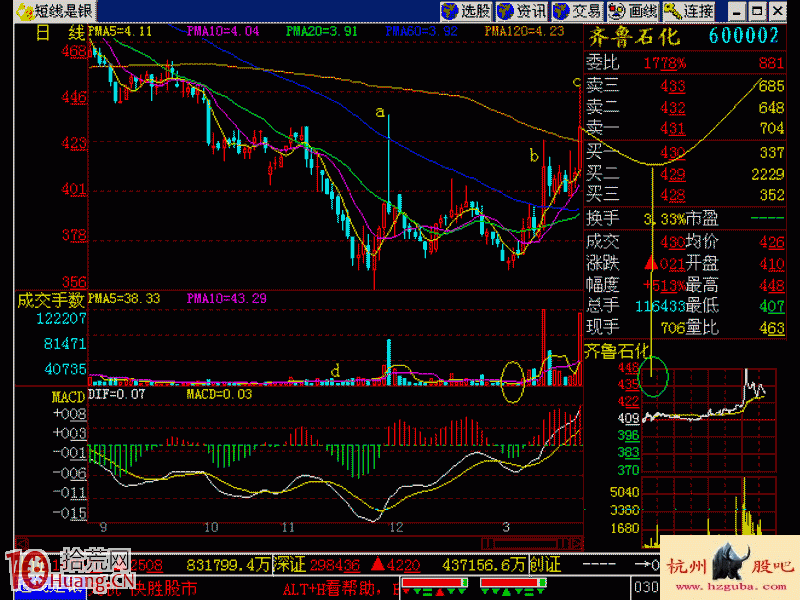This screenshot has height=600, width=800.
Task: Activate the 画线 line drawing tool
Action: 633,11
